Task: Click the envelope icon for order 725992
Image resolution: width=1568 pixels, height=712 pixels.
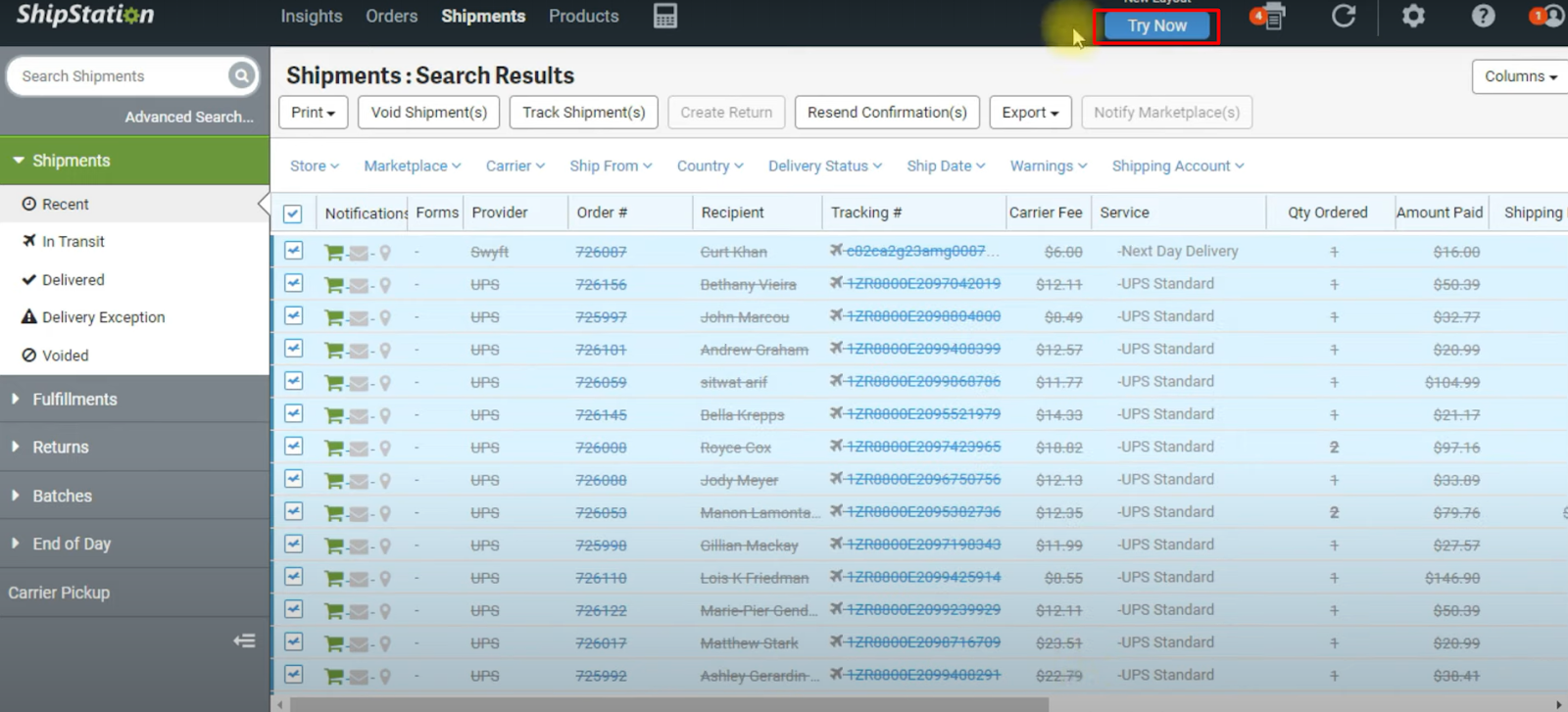Action: 359,678
